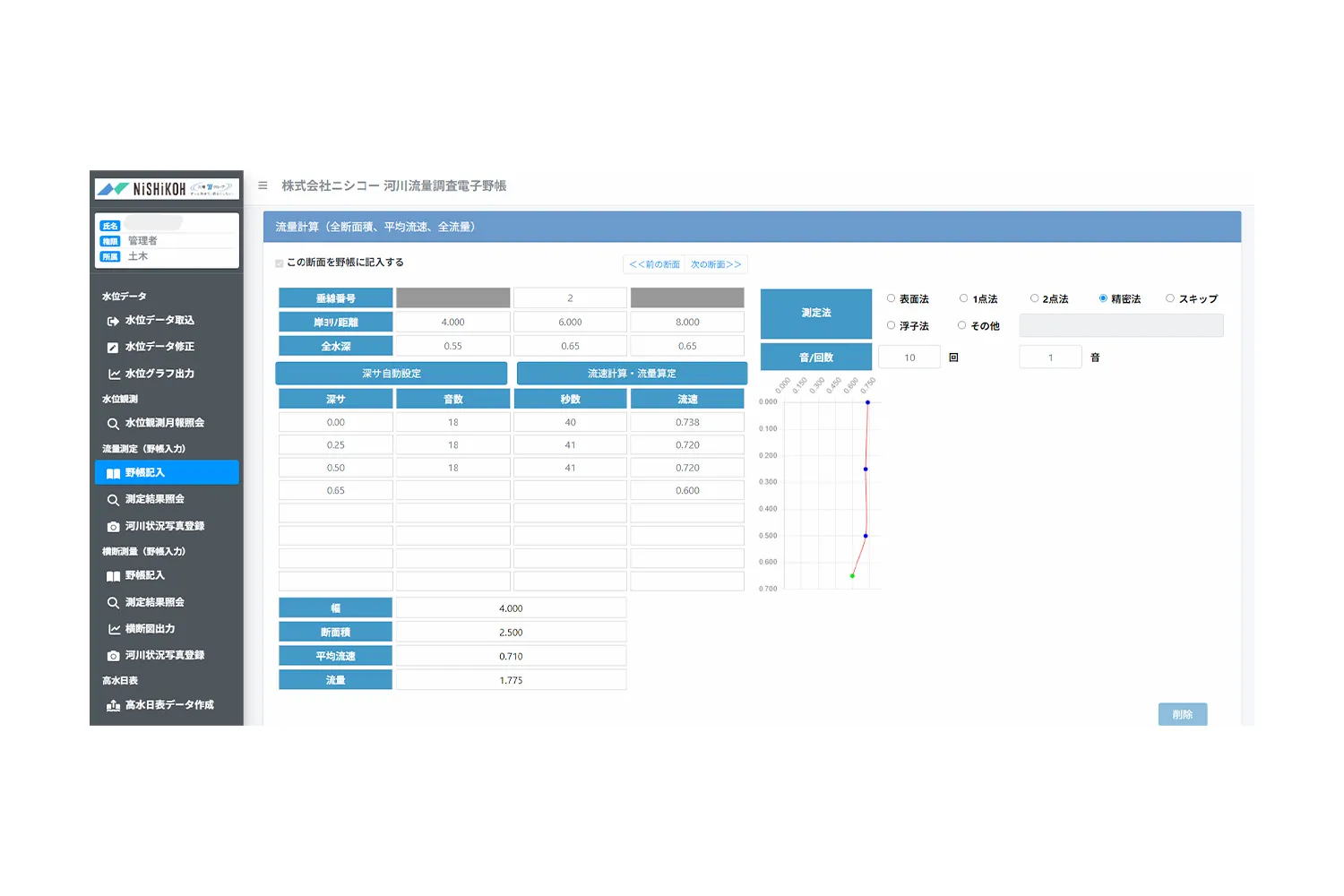
Task: Click the 水位データ修正 edit icon
Action: (113, 348)
